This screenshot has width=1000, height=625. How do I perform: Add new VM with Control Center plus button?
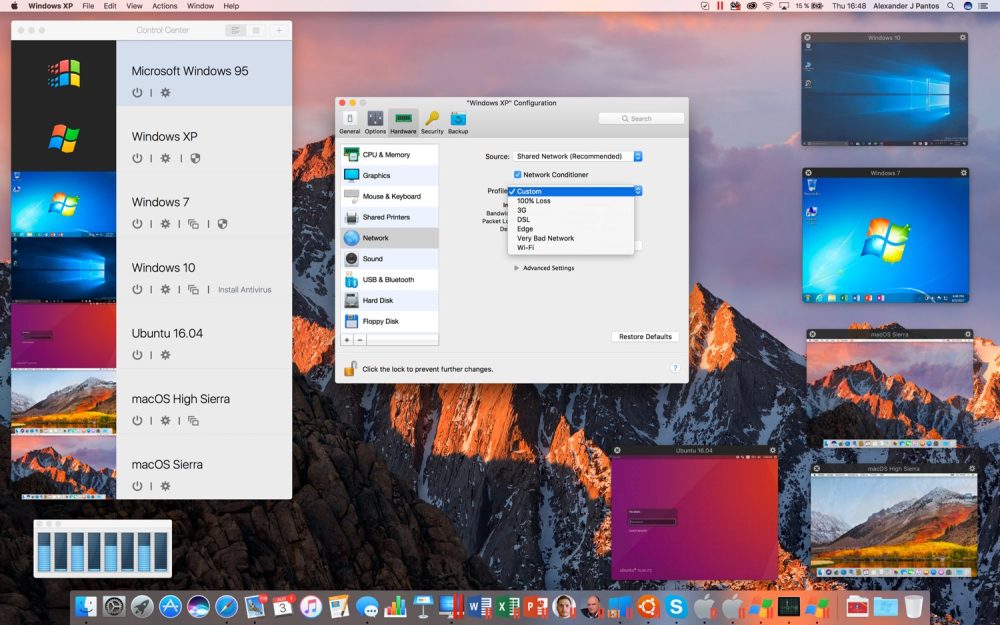click(x=279, y=30)
